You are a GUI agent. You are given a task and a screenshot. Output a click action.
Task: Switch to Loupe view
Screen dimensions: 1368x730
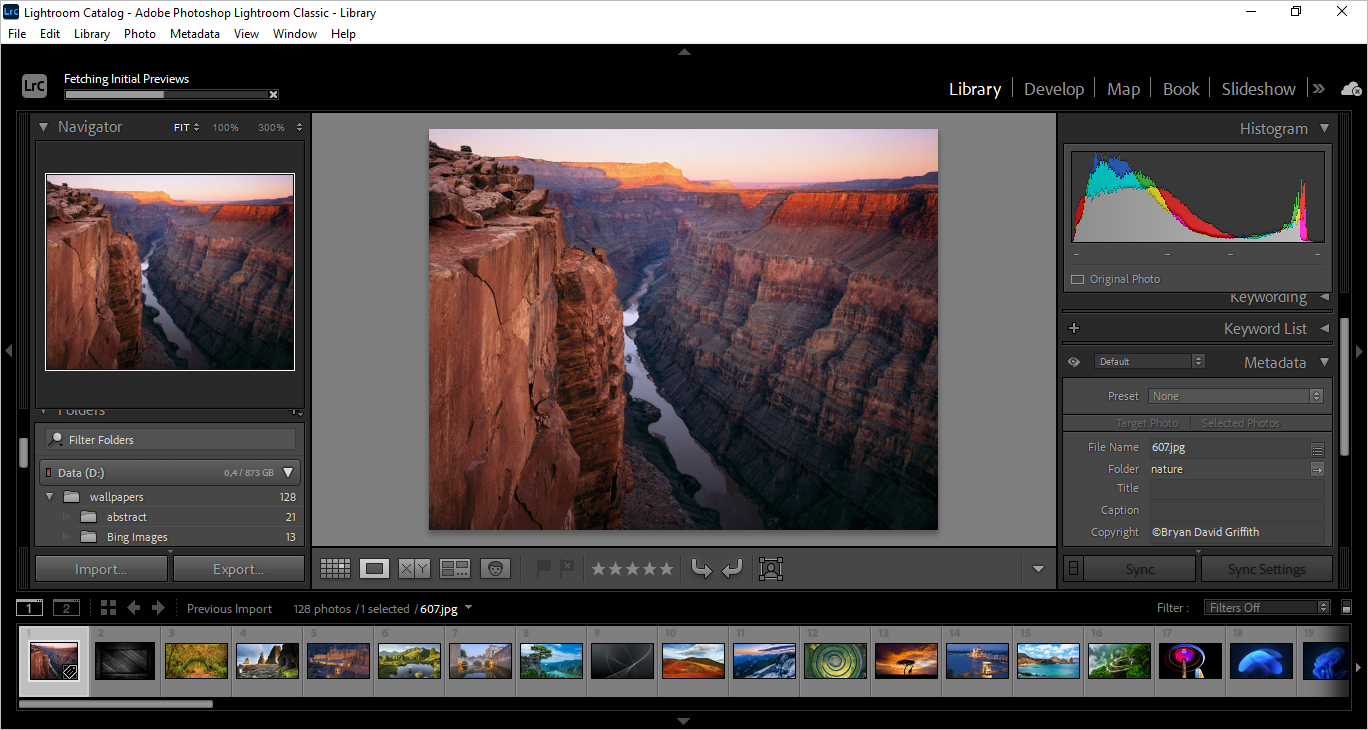tap(374, 569)
